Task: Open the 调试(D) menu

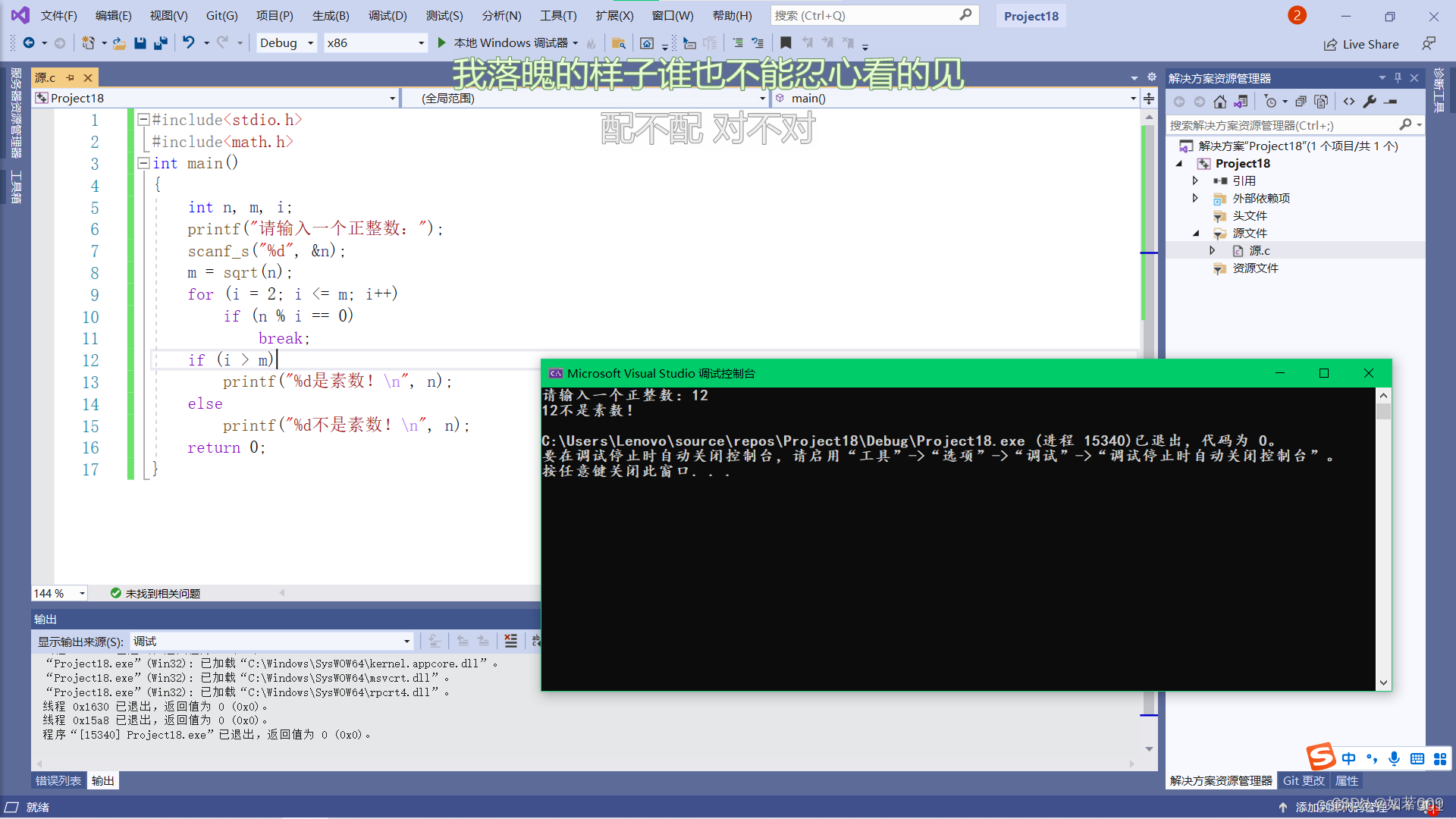Action: tap(388, 15)
